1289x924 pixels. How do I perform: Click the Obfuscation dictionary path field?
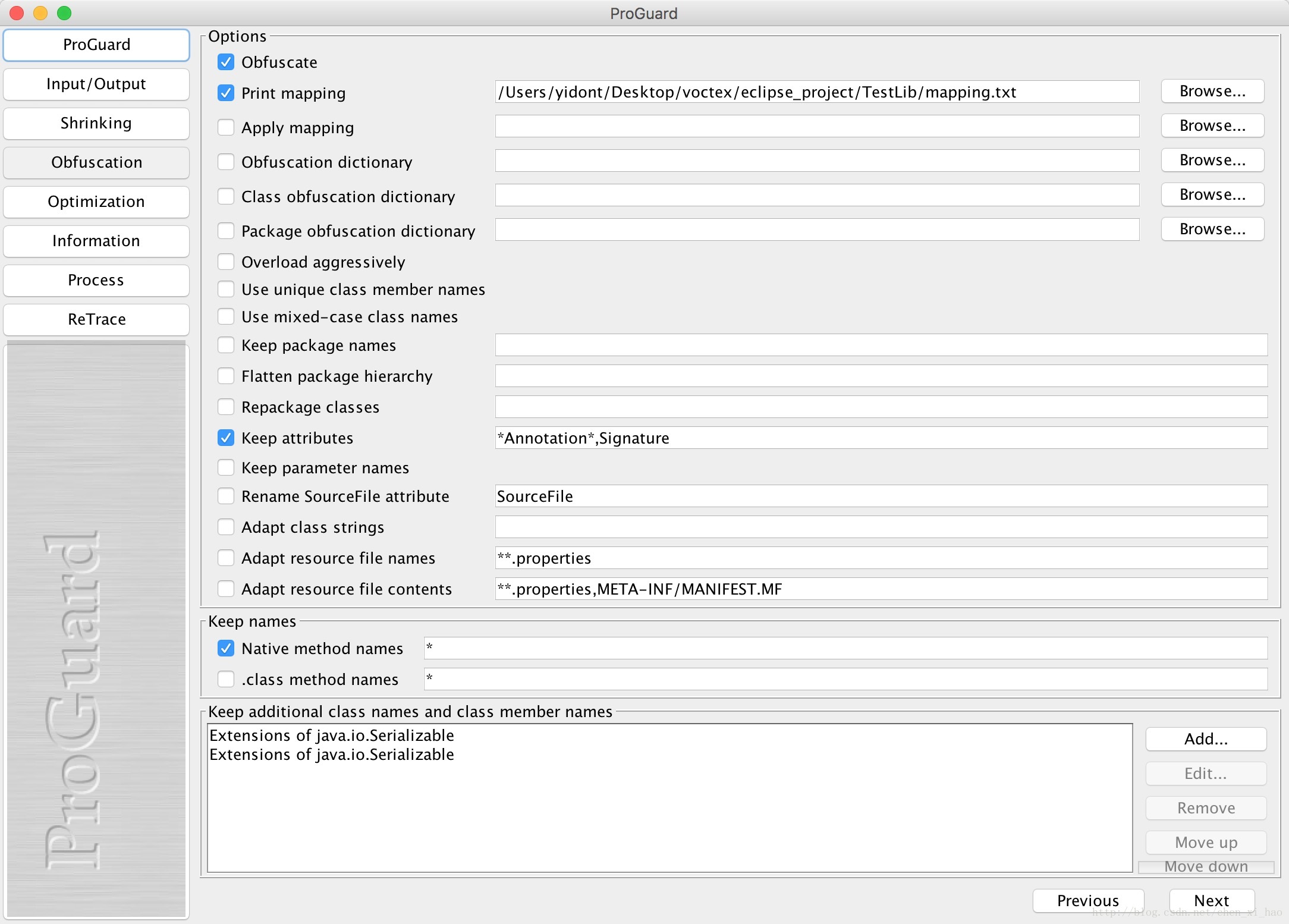(x=817, y=161)
